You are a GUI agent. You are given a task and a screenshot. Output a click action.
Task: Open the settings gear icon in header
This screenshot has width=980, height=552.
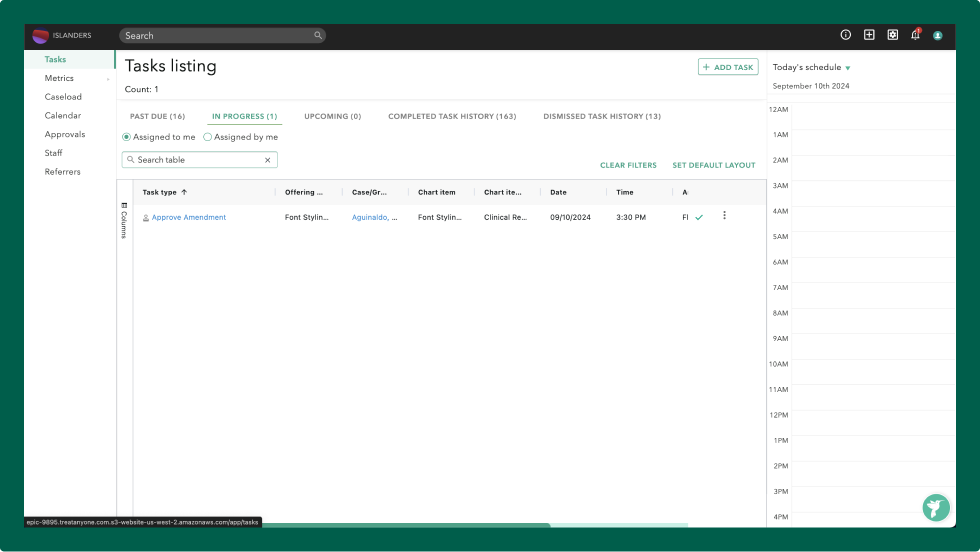click(892, 35)
